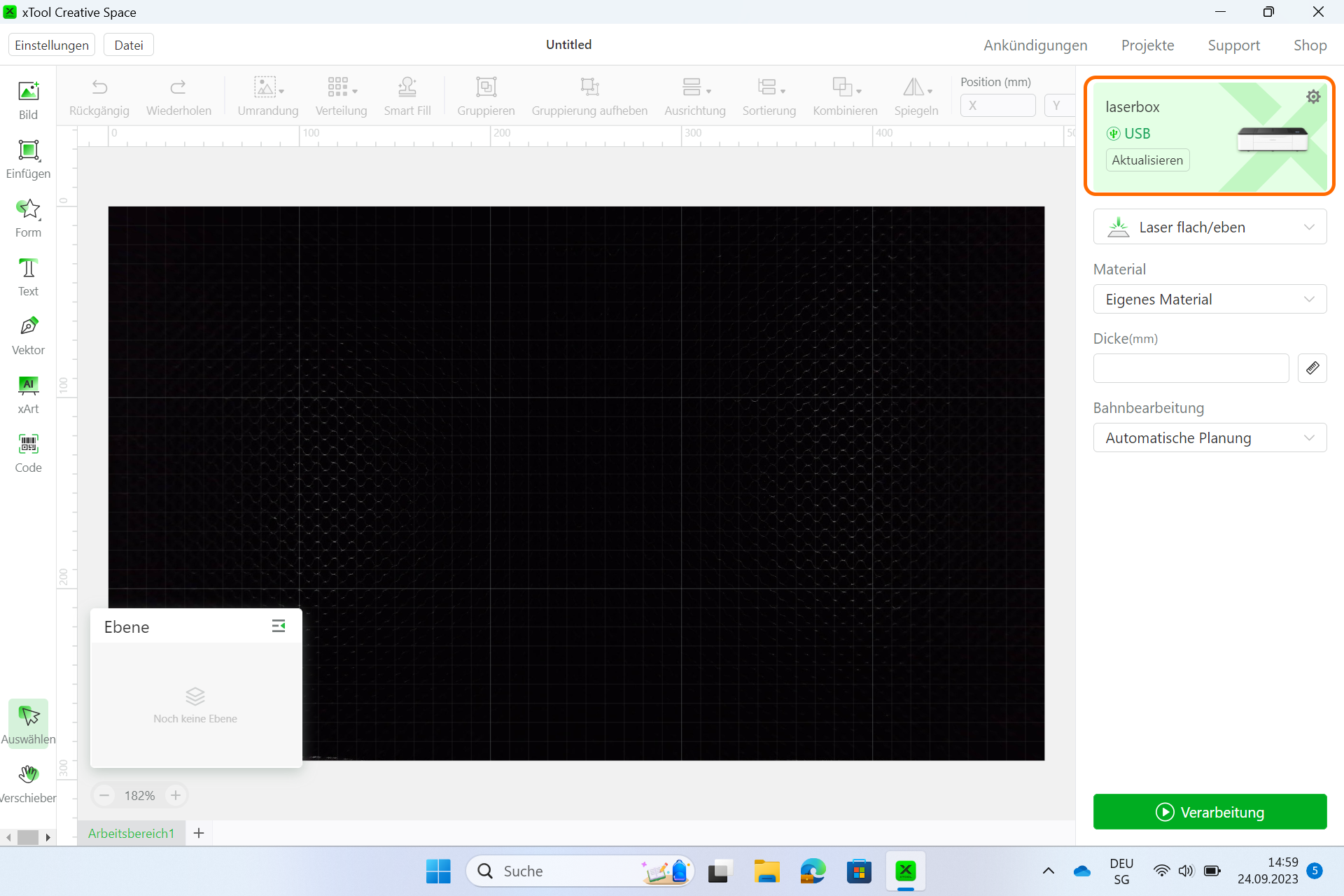Screen dimensions: 1344x896
Task: Click the Dicke thickness input field
Action: (1191, 368)
